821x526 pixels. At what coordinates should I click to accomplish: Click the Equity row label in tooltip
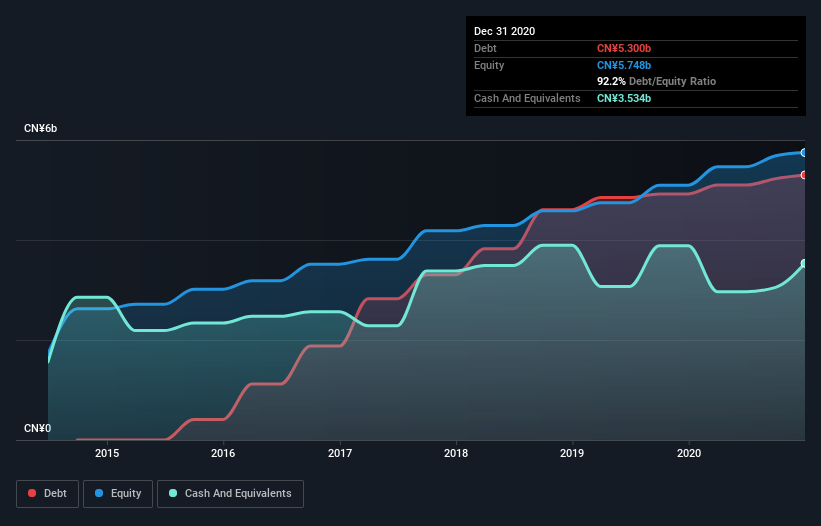pyautogui.click(x=489, y=65)
